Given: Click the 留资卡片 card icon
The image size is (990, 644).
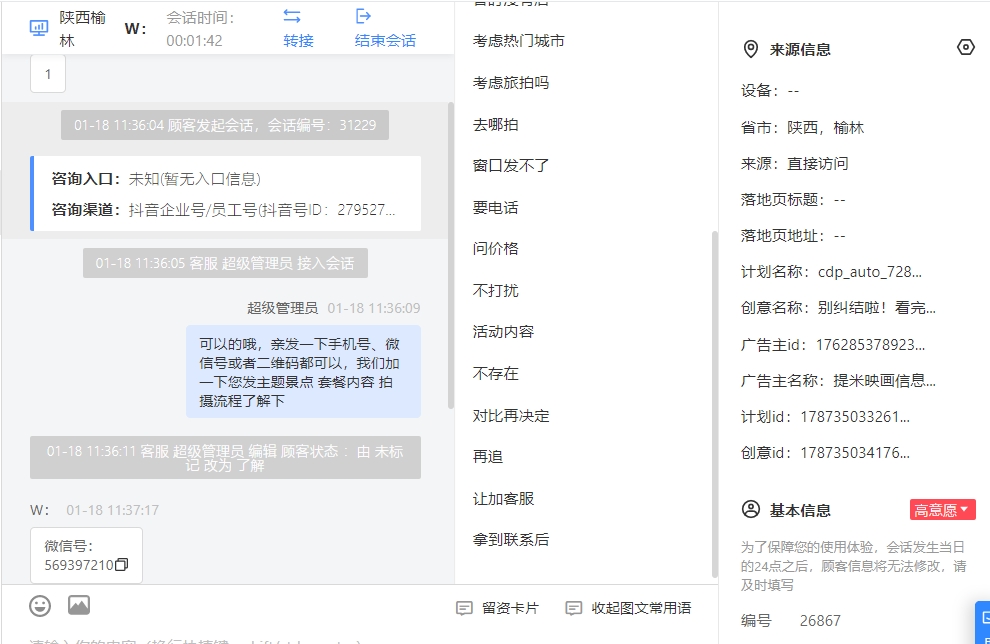Looking at the screenshot, I should coord(464,608).
